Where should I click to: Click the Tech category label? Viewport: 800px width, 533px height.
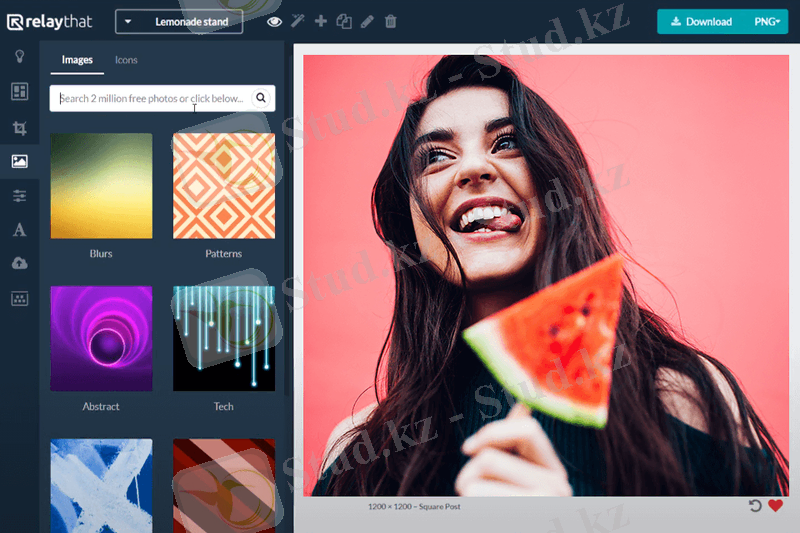coord(223,407)
